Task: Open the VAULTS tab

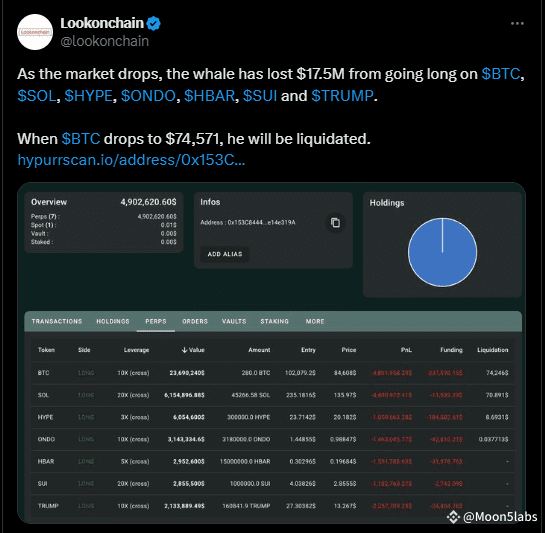Action: tap(234, 321)
